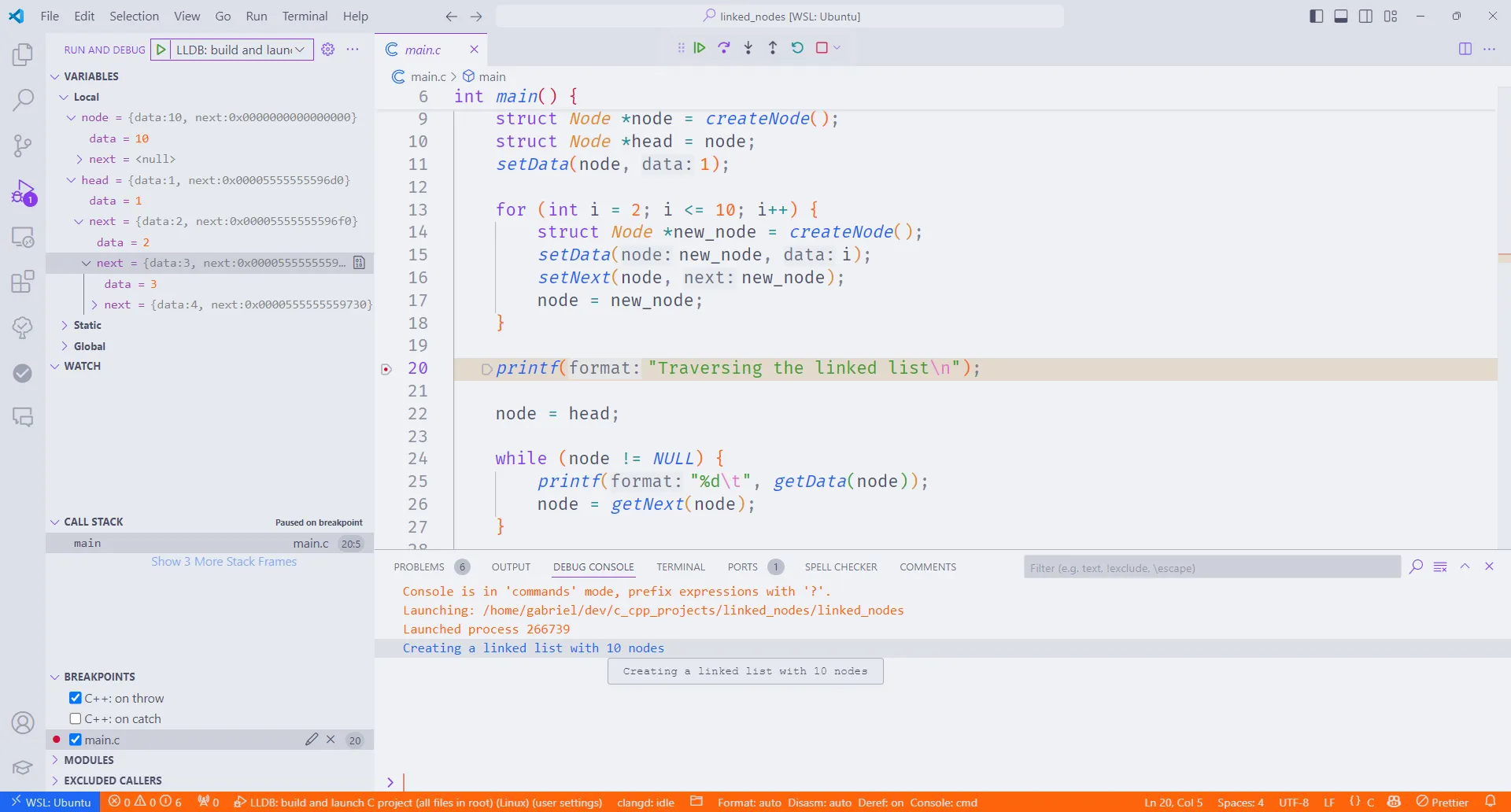This screenshot has height=812, width=1511.
Task: Disable main.c breakpoint checkbox
Action: coord(76,740)
